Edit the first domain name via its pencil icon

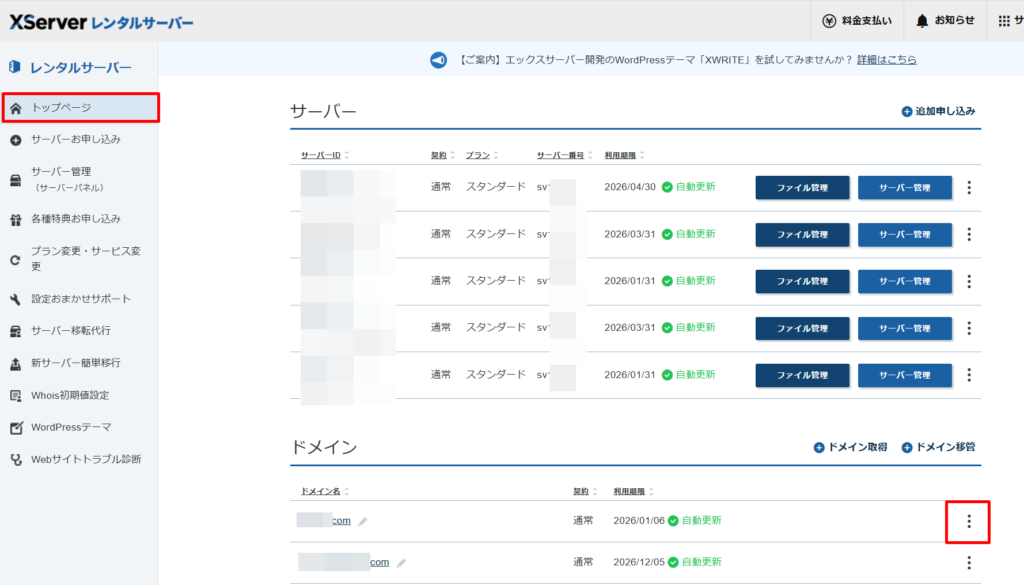[x=361, y=520]
